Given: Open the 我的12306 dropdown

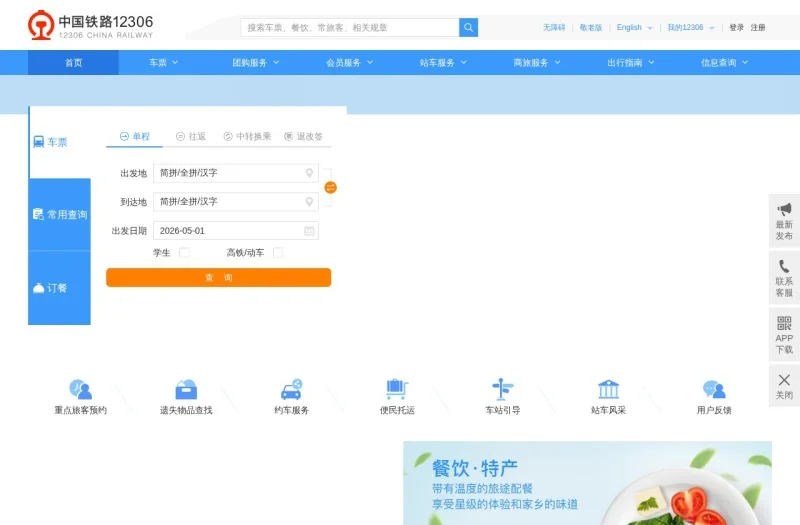Looking at the screenshot, I should [691, 28].
